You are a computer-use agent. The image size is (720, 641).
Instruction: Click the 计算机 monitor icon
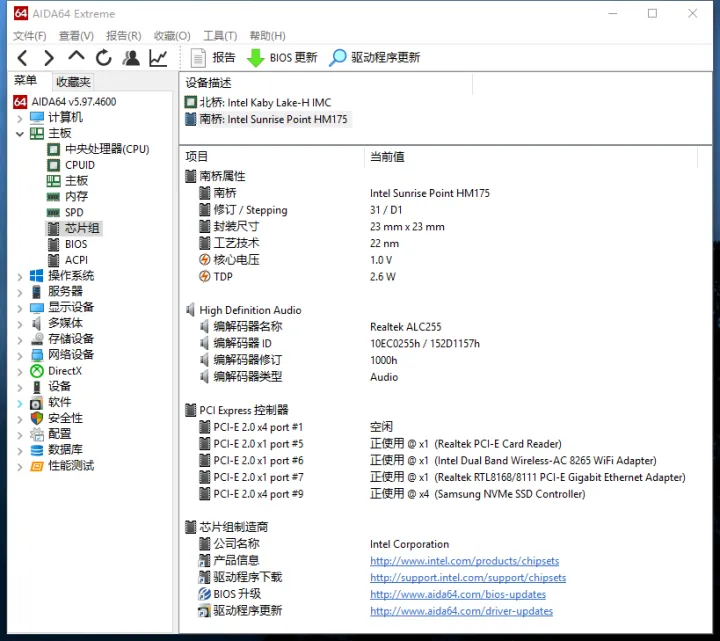click(x=37, y=118)
